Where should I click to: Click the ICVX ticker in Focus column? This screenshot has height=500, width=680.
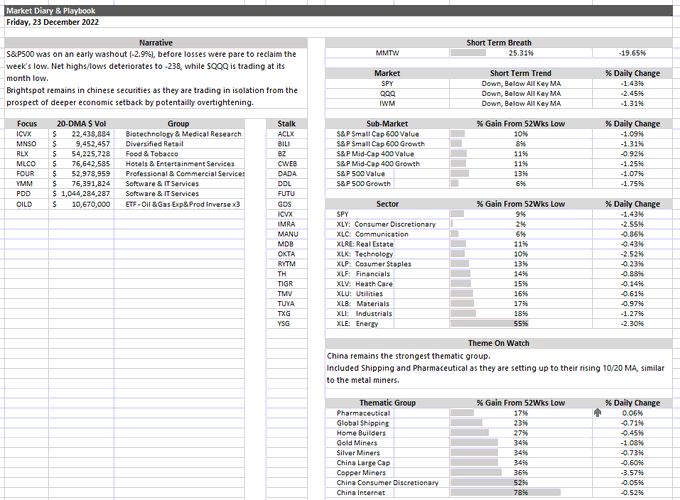(27, 133)
